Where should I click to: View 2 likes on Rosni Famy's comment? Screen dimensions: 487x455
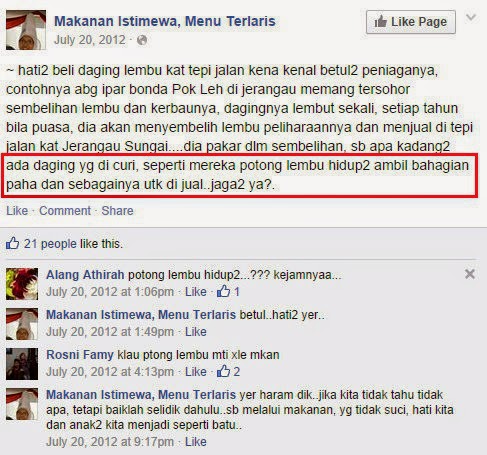228,371
